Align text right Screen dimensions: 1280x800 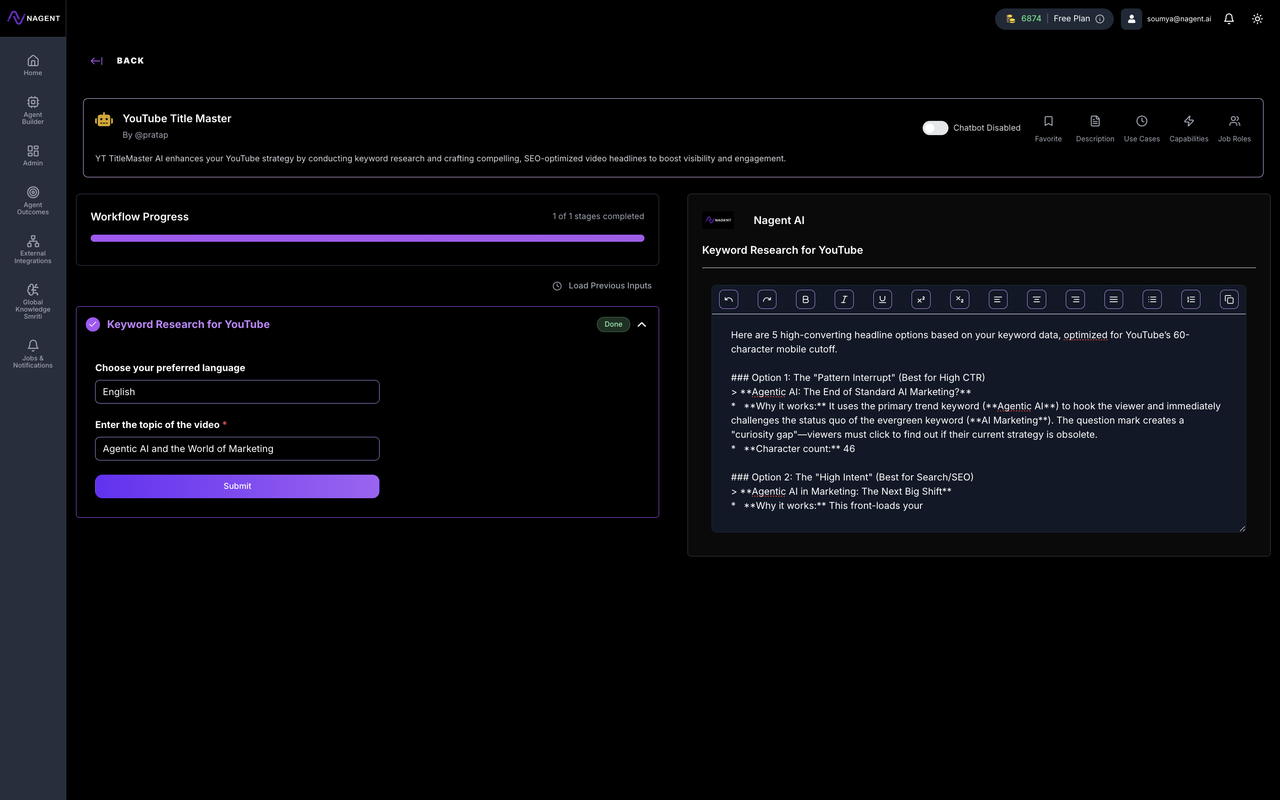click(x=1075, y=299)
